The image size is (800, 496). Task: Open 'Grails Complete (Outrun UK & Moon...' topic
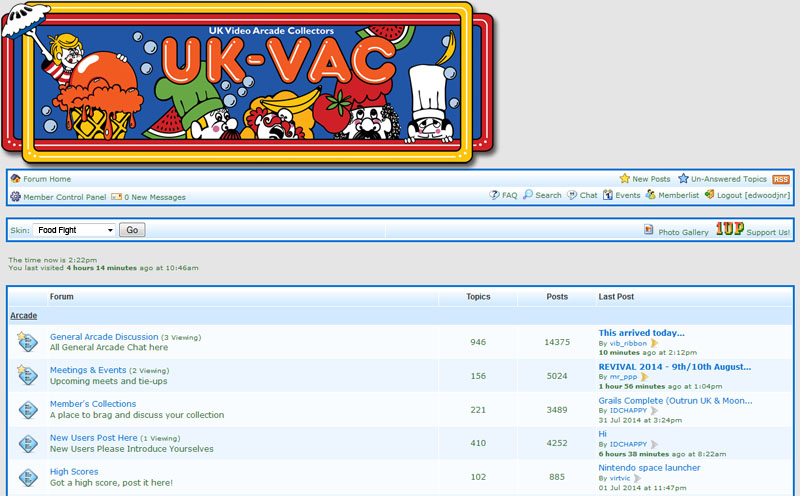675,401
